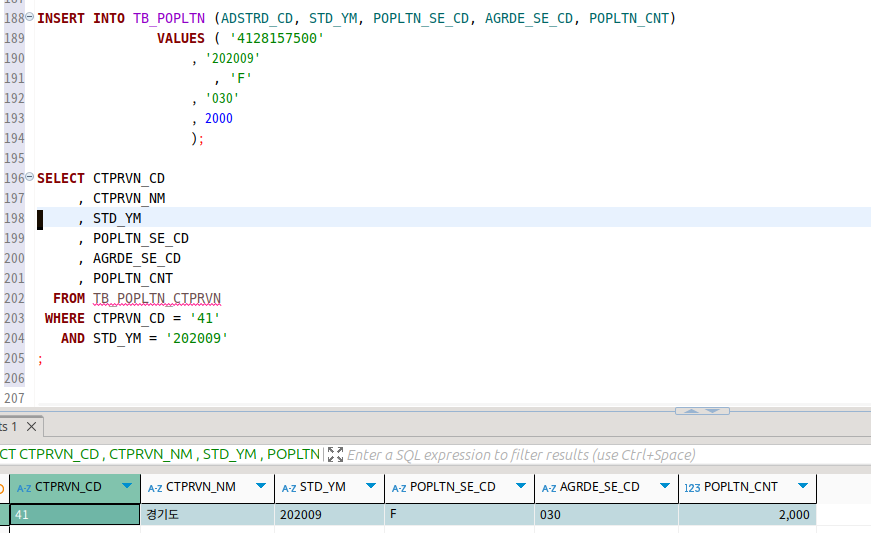Click the TB_POPLTN table name in INSERT

[x=169, y=18]
